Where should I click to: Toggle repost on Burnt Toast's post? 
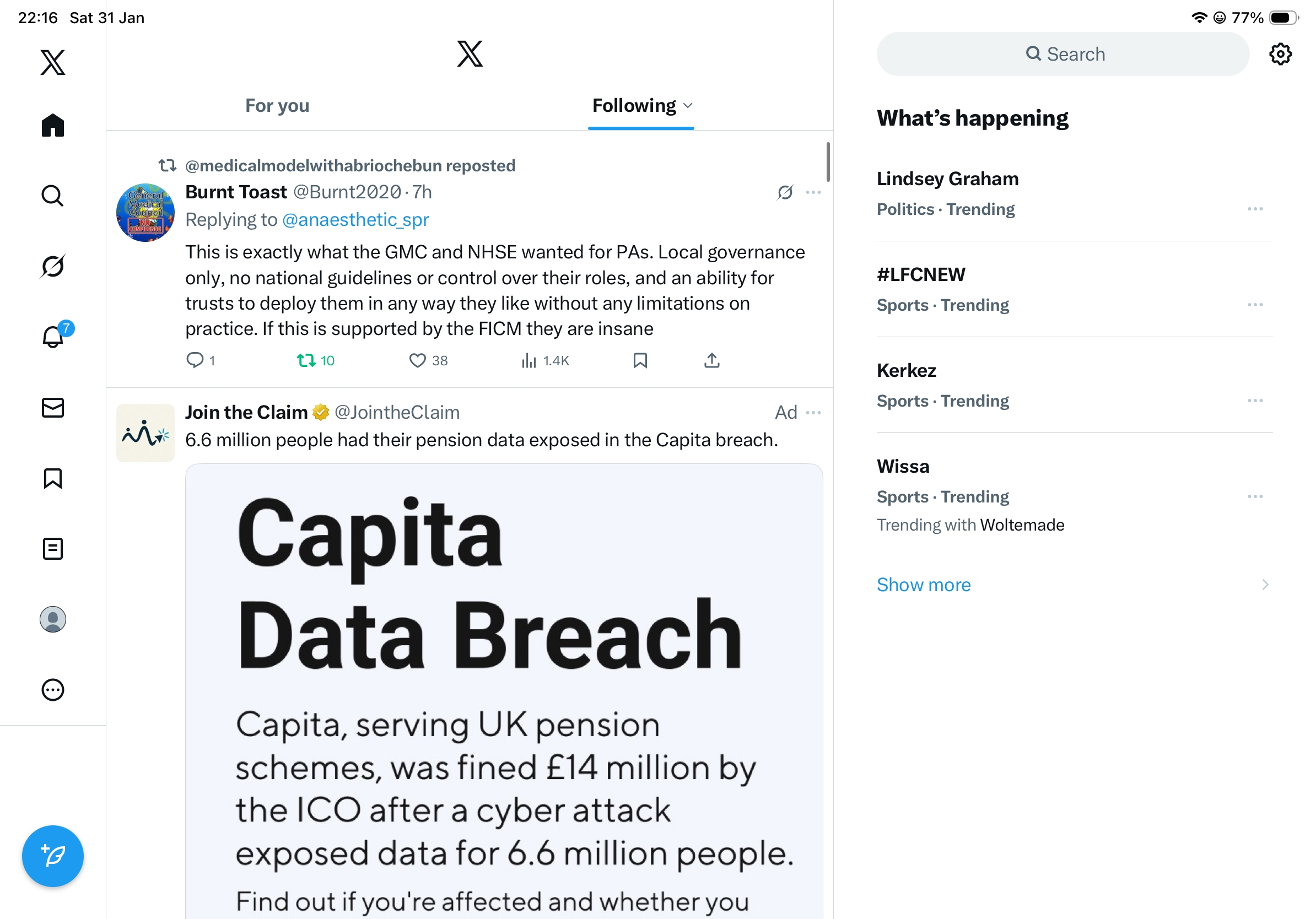coord(306,360)
